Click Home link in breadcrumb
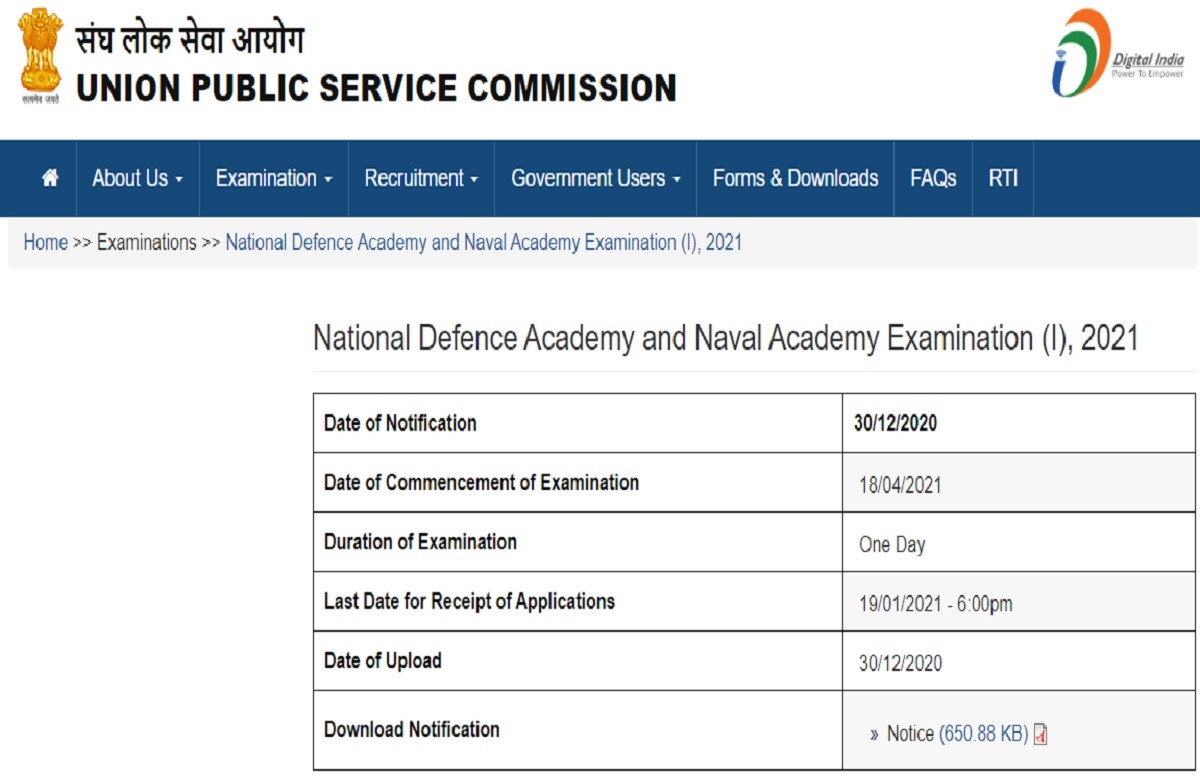Screen dimensions: 1200x776 (46, 242)
